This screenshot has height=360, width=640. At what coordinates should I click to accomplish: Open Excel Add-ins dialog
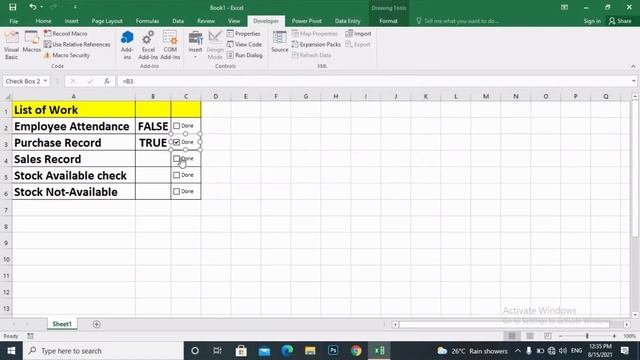(148, 46)
